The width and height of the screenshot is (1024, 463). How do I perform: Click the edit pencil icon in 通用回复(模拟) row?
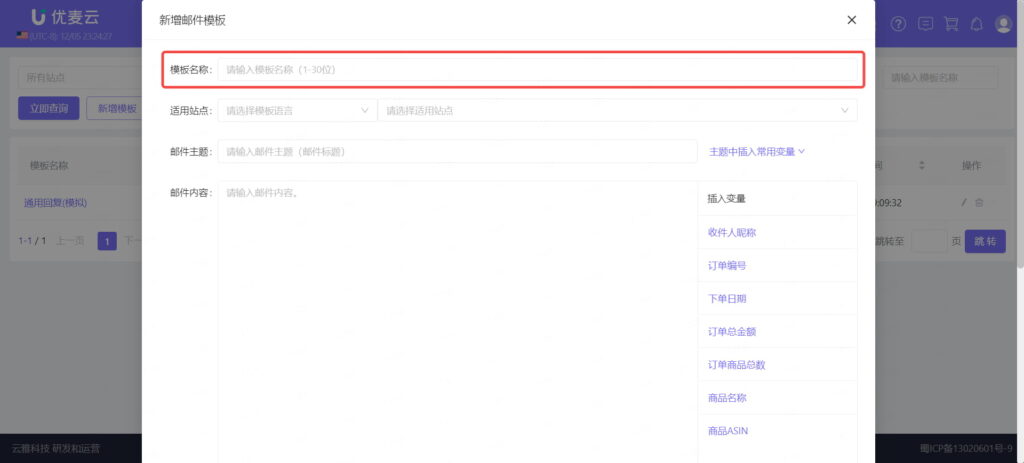[x=963, y=202]
